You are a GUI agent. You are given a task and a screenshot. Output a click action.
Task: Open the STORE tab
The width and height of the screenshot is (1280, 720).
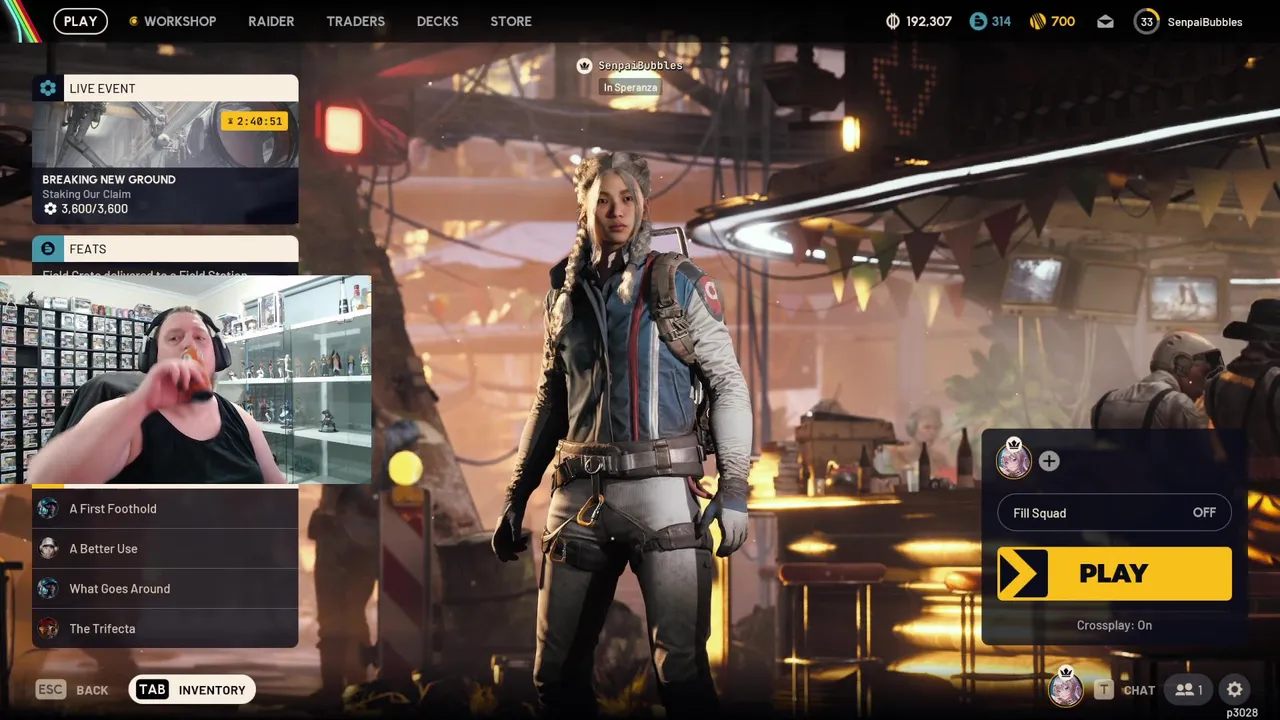[511, 21]
